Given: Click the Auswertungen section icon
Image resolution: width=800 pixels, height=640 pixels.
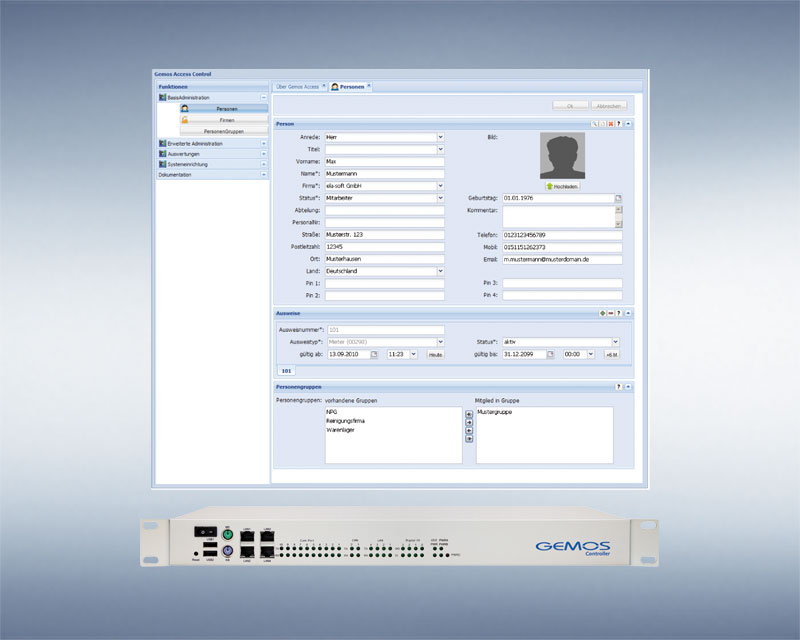Looking at the screenshot, I should coord(163,154).
